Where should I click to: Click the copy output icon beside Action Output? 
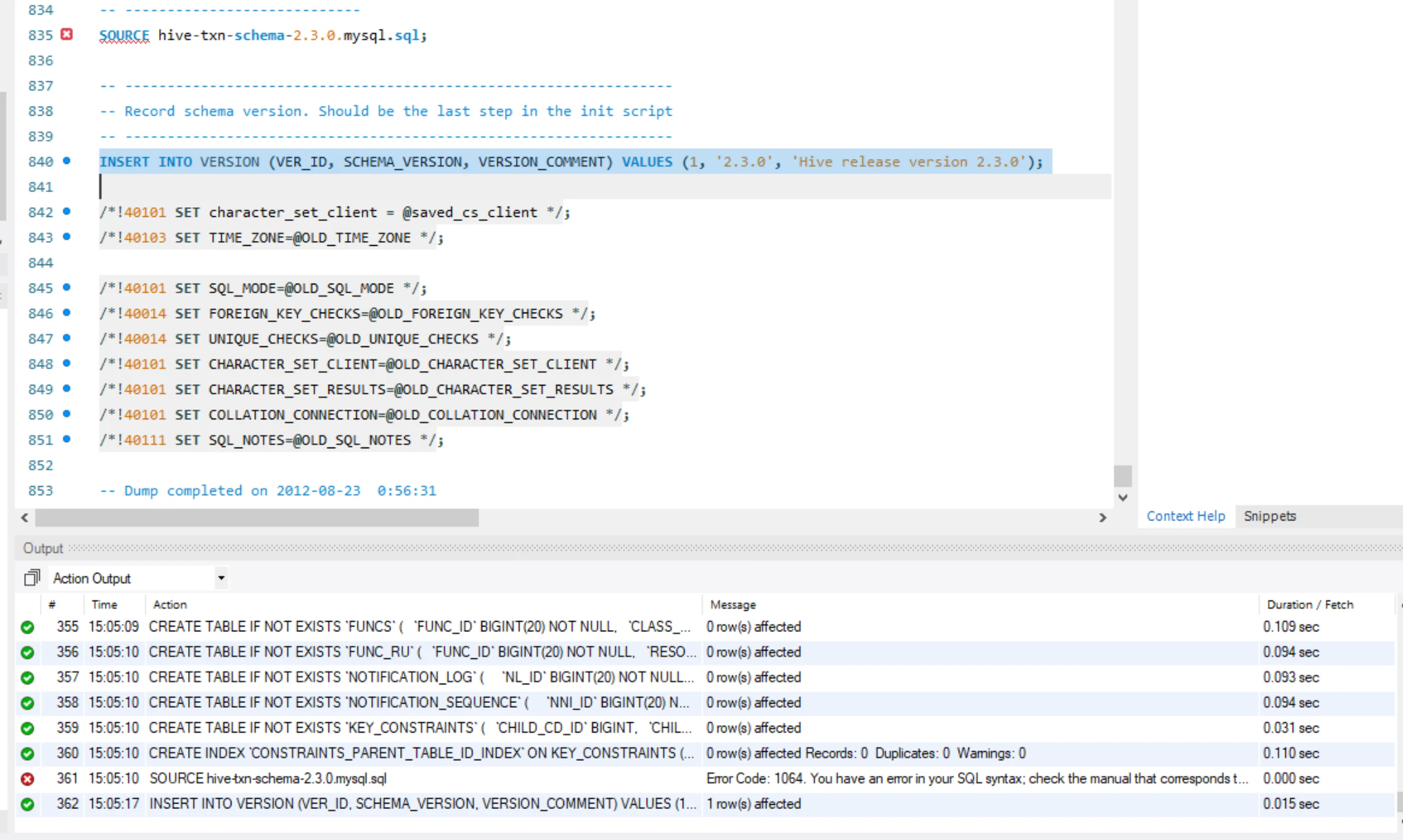coord(32,578)
